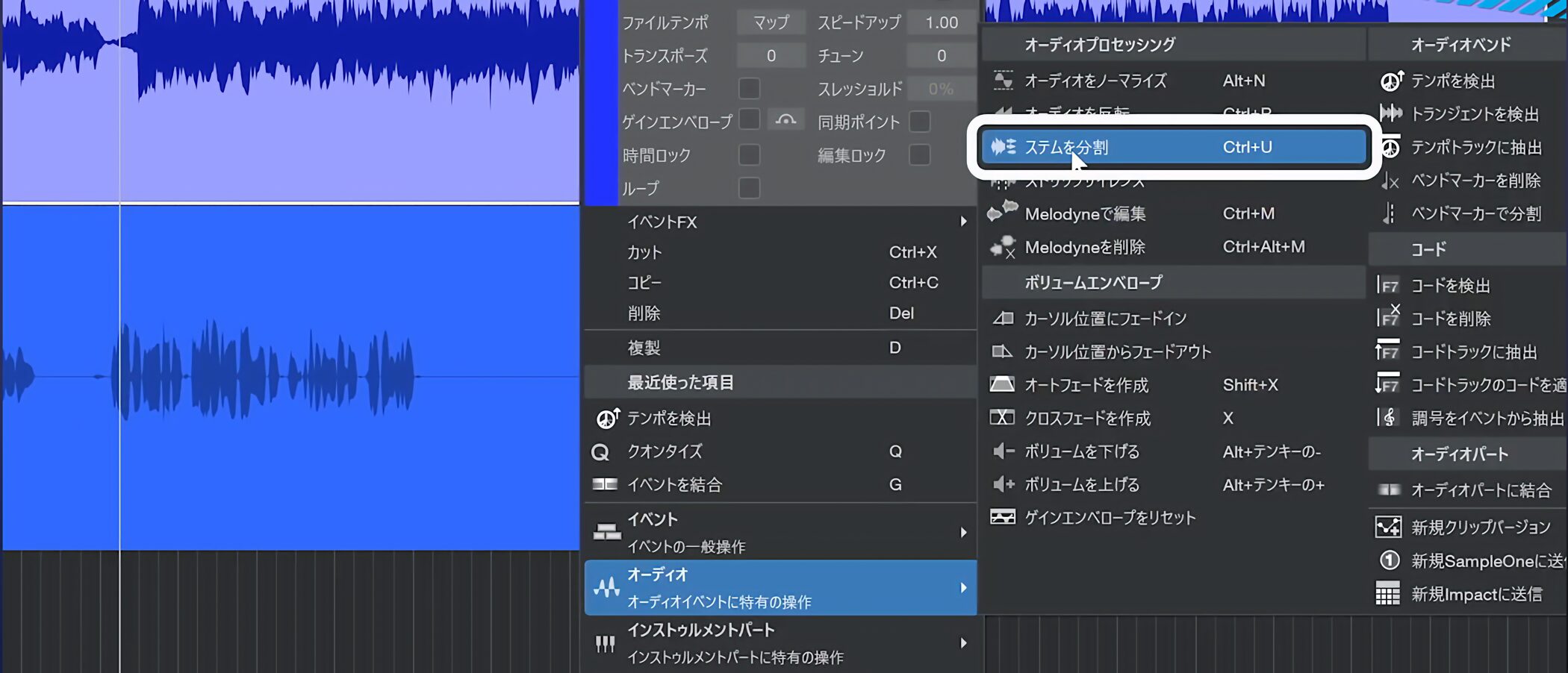Viewport: 1568px width, 673px height.
Task: Enable the ベンドマーカー checkbox
Action: [x=749, y=89]
